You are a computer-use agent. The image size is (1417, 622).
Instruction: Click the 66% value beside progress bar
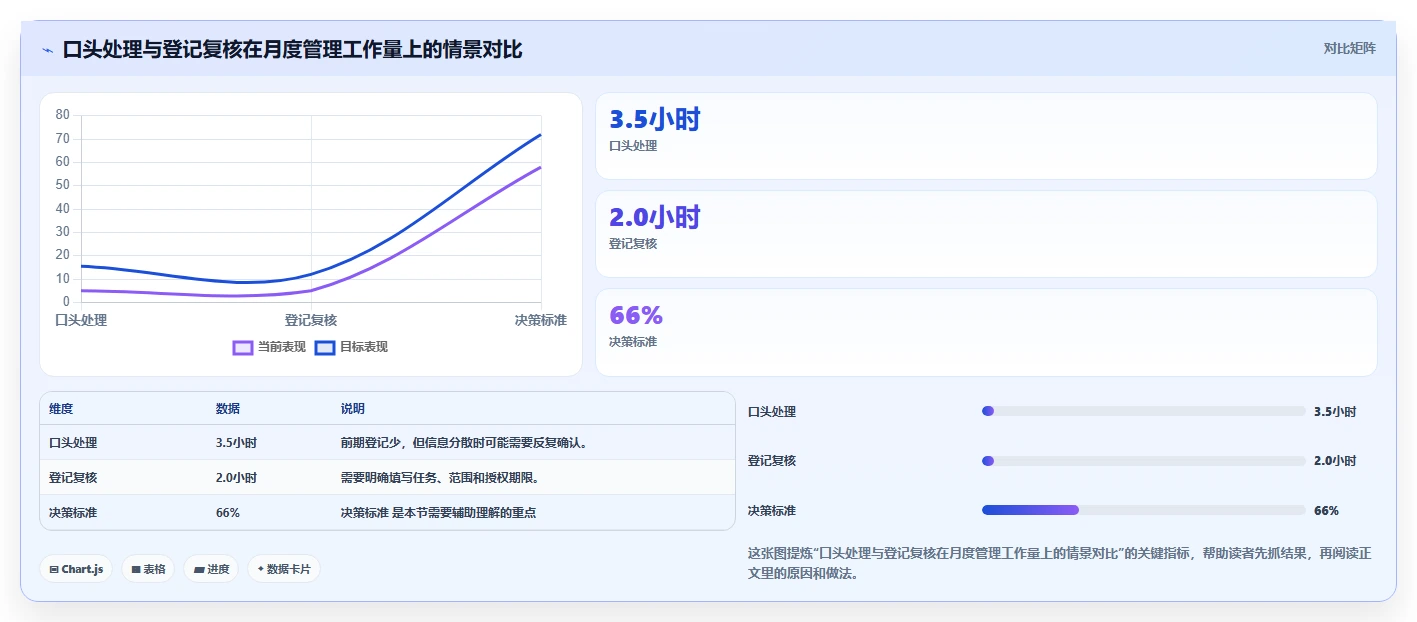[1326, 510]
